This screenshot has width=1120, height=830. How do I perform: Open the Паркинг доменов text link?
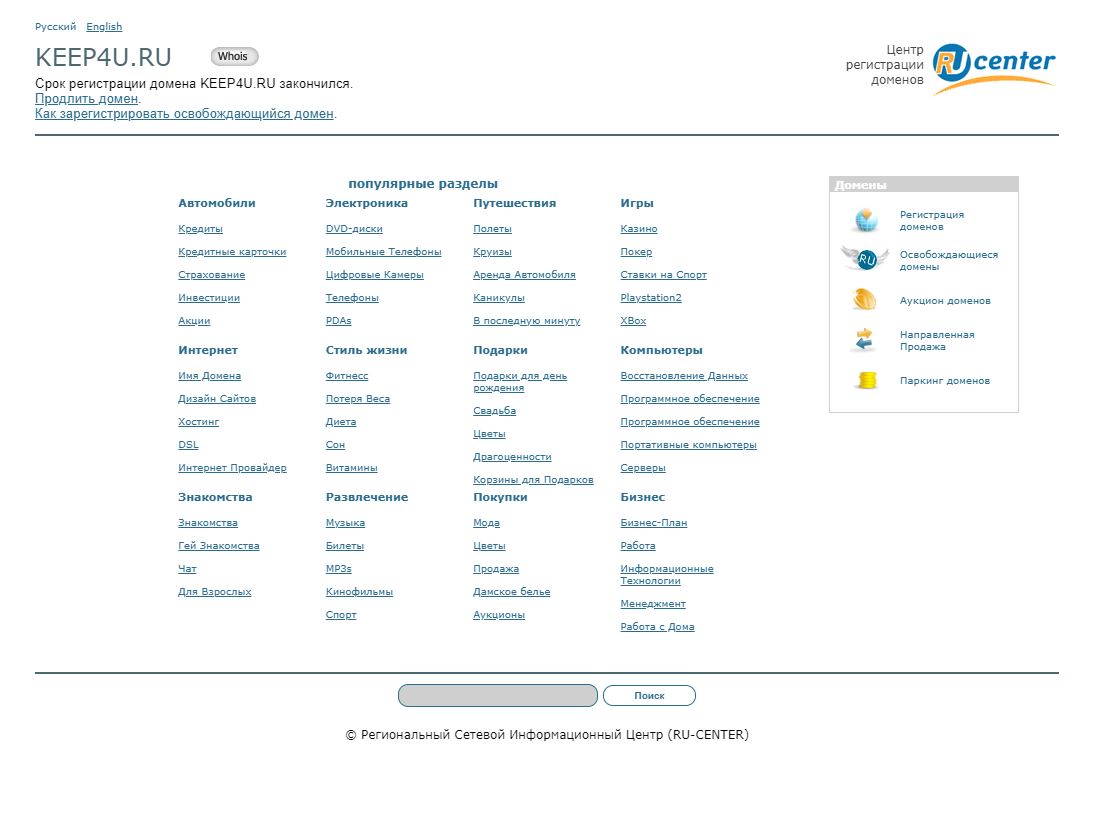[944, 381]
